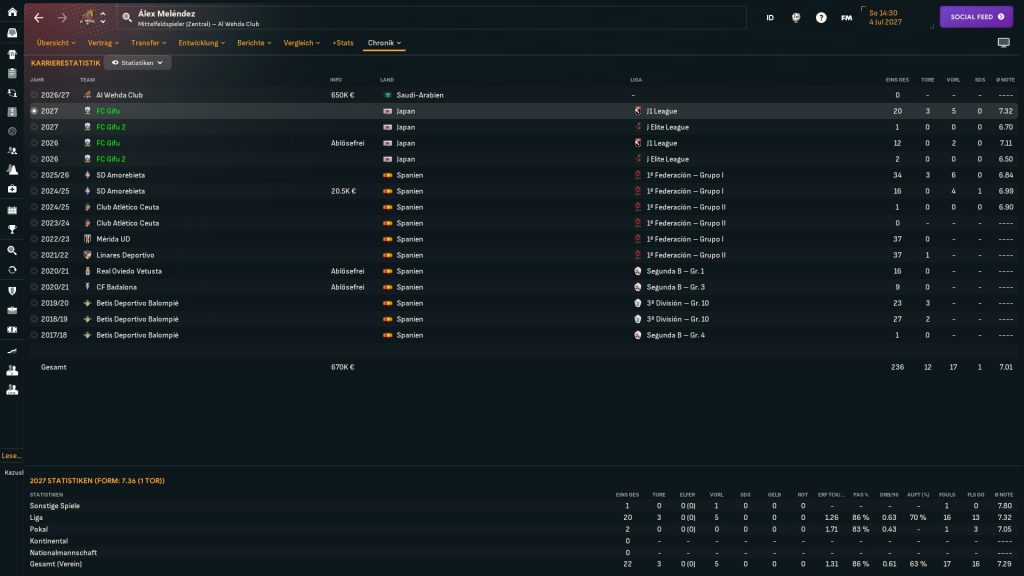Screen dimensions: 1024x576
Task: Select the 2026/27 Al Wehda Club radio button
Action: tap(34, 95)
